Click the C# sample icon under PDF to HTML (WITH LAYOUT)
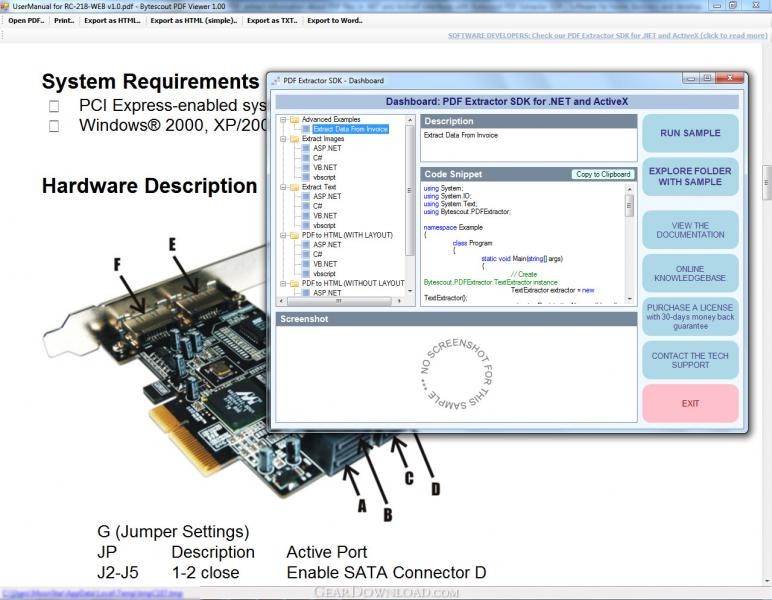 306,254
